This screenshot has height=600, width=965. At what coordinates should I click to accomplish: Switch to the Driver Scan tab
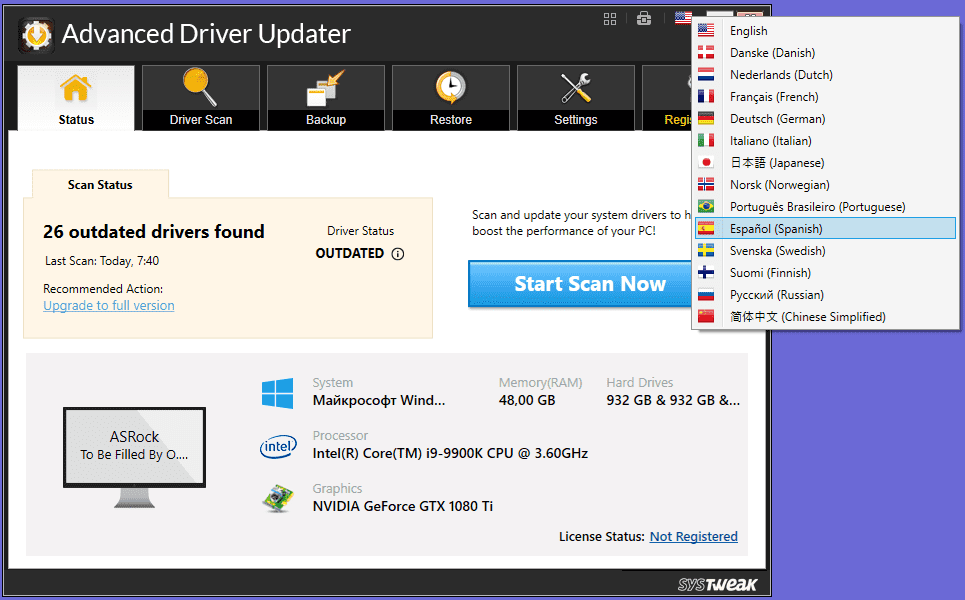coord(201,98)
